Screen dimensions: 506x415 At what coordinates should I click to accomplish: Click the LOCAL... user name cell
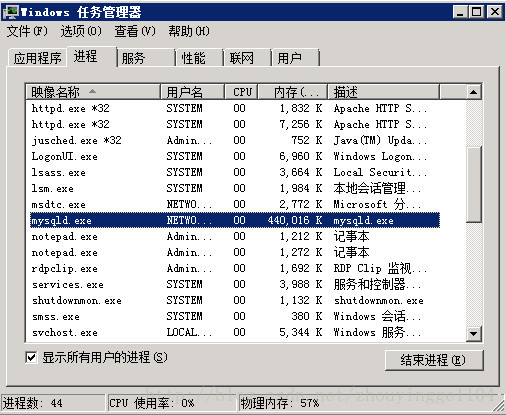[189, 332]
